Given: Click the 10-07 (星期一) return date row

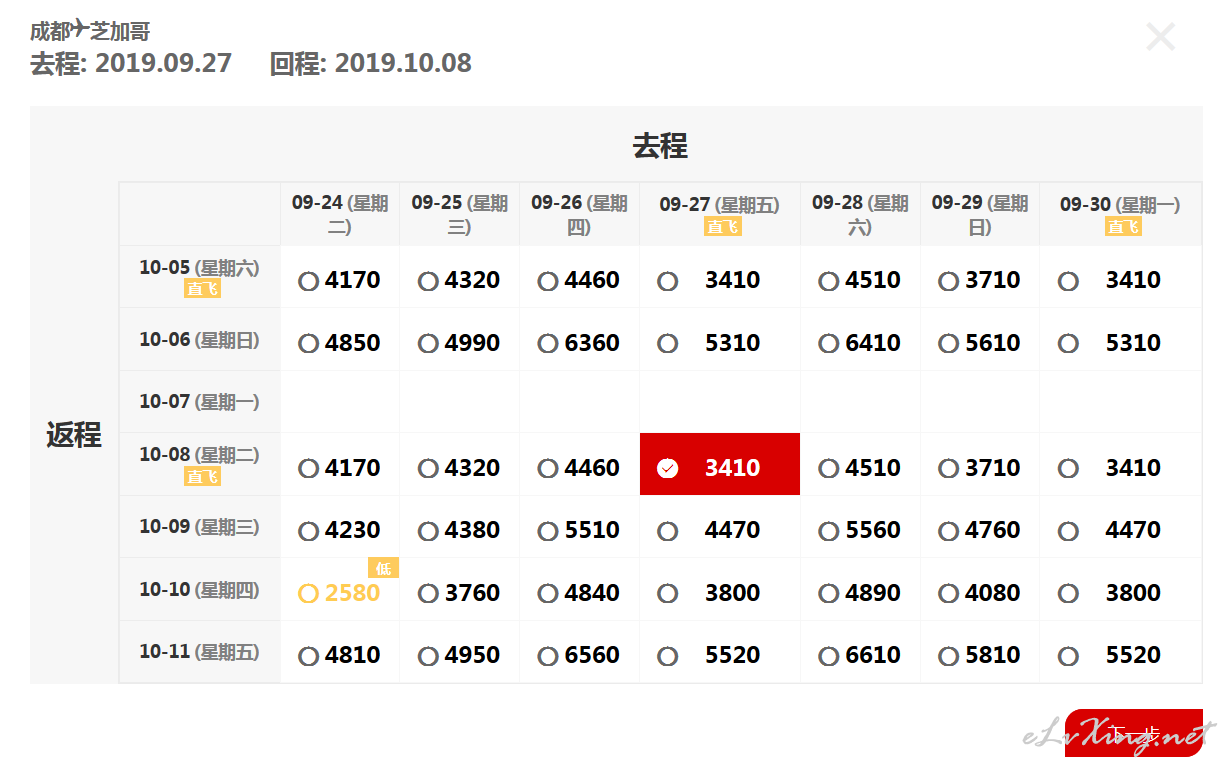Looking at the screenshot, I should coord(199,402).
